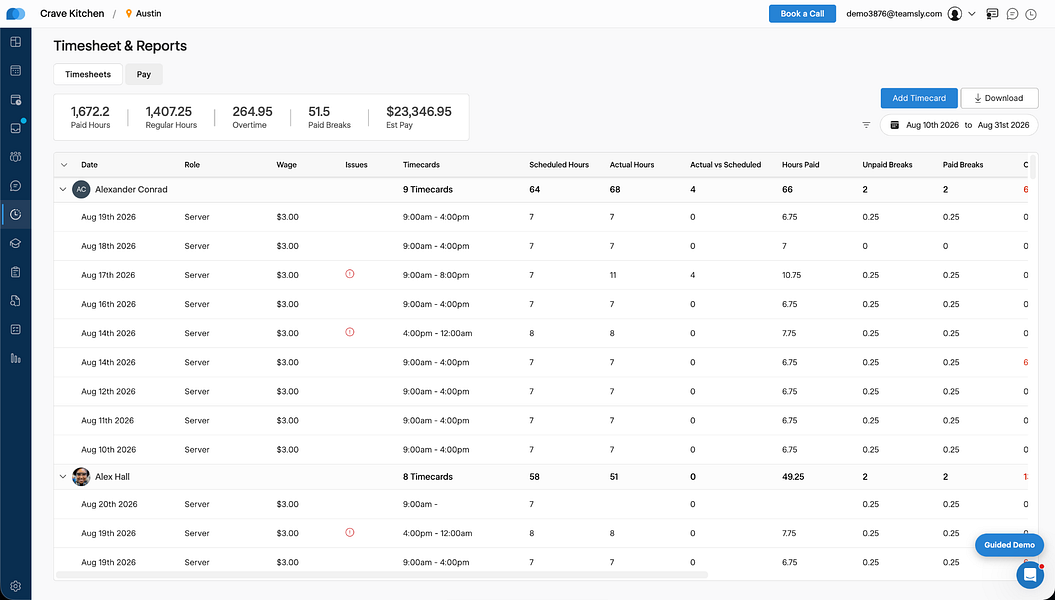
Task: Switch to the Pay tab
Action: point(143,74)
